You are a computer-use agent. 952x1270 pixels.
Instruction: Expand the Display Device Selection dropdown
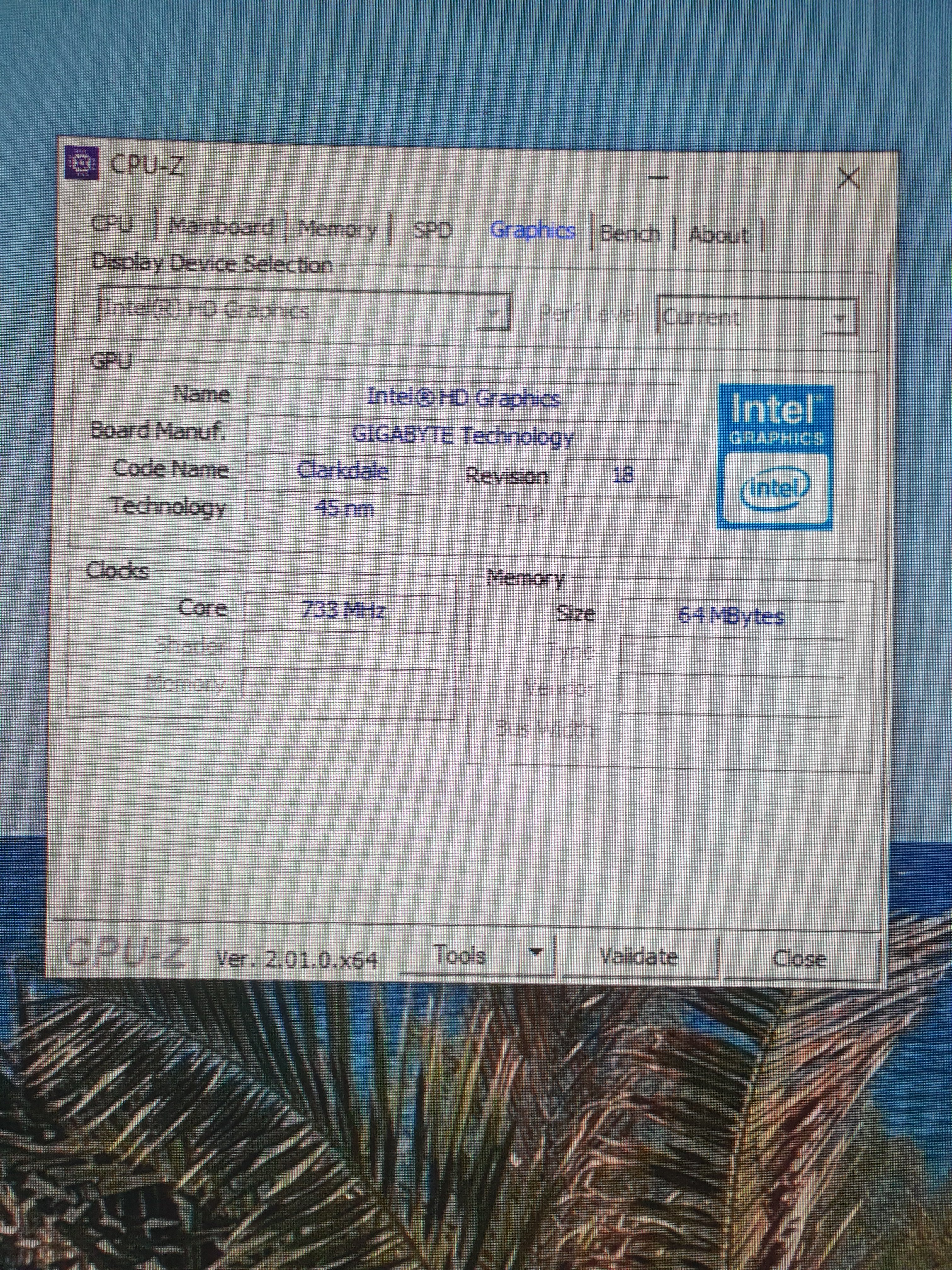(493, 313)
